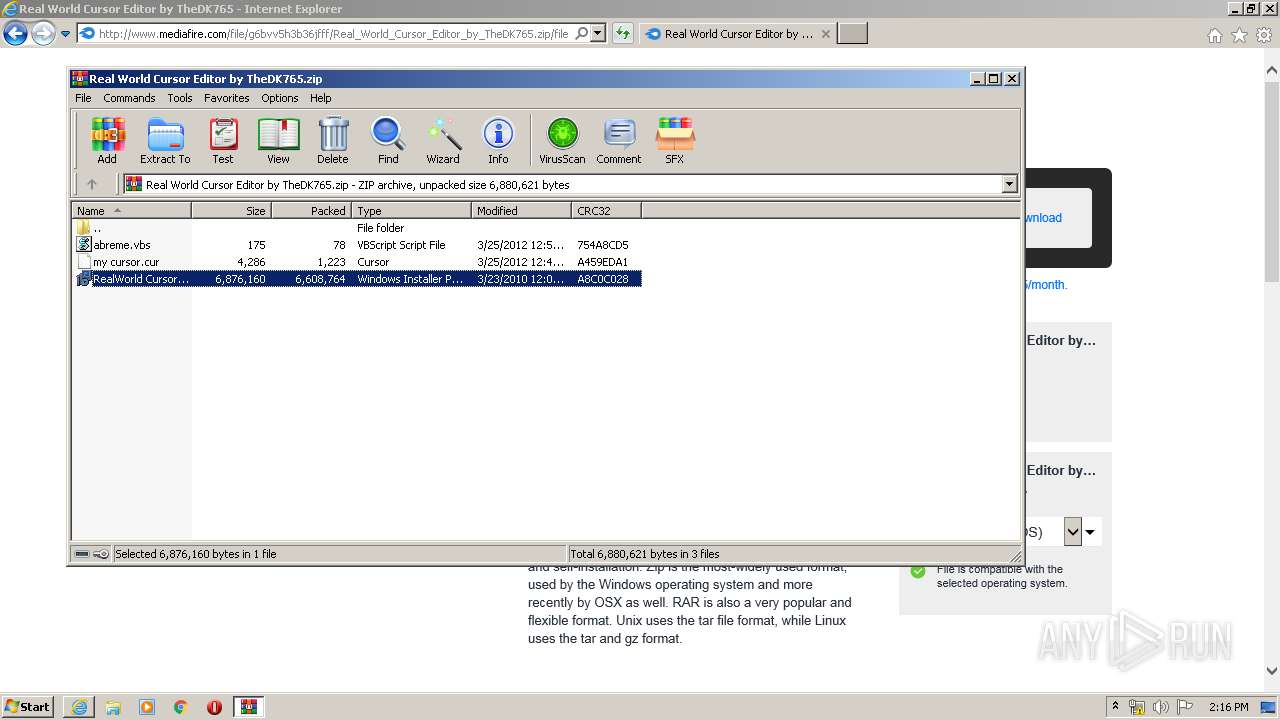Open the media player taskbar icon
The image size is (1280, 720).
point(147,707)
